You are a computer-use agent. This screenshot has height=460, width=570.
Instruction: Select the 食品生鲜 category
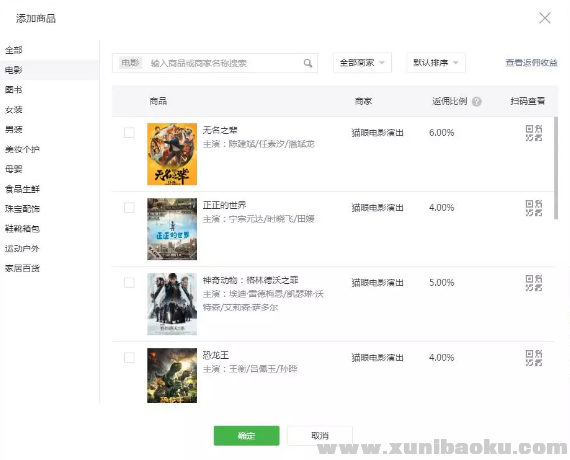22,189
